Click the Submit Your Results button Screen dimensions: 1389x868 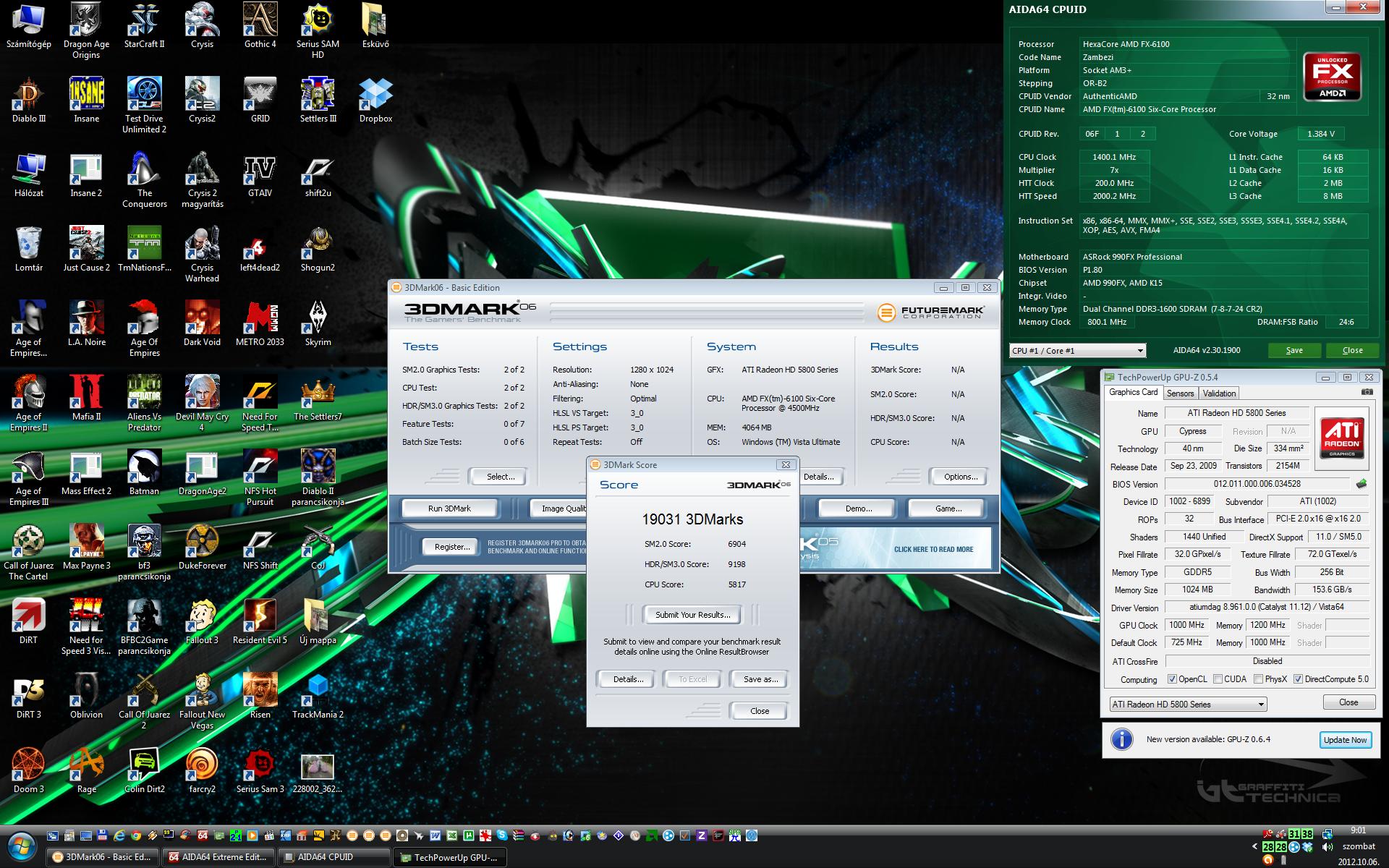693,615
